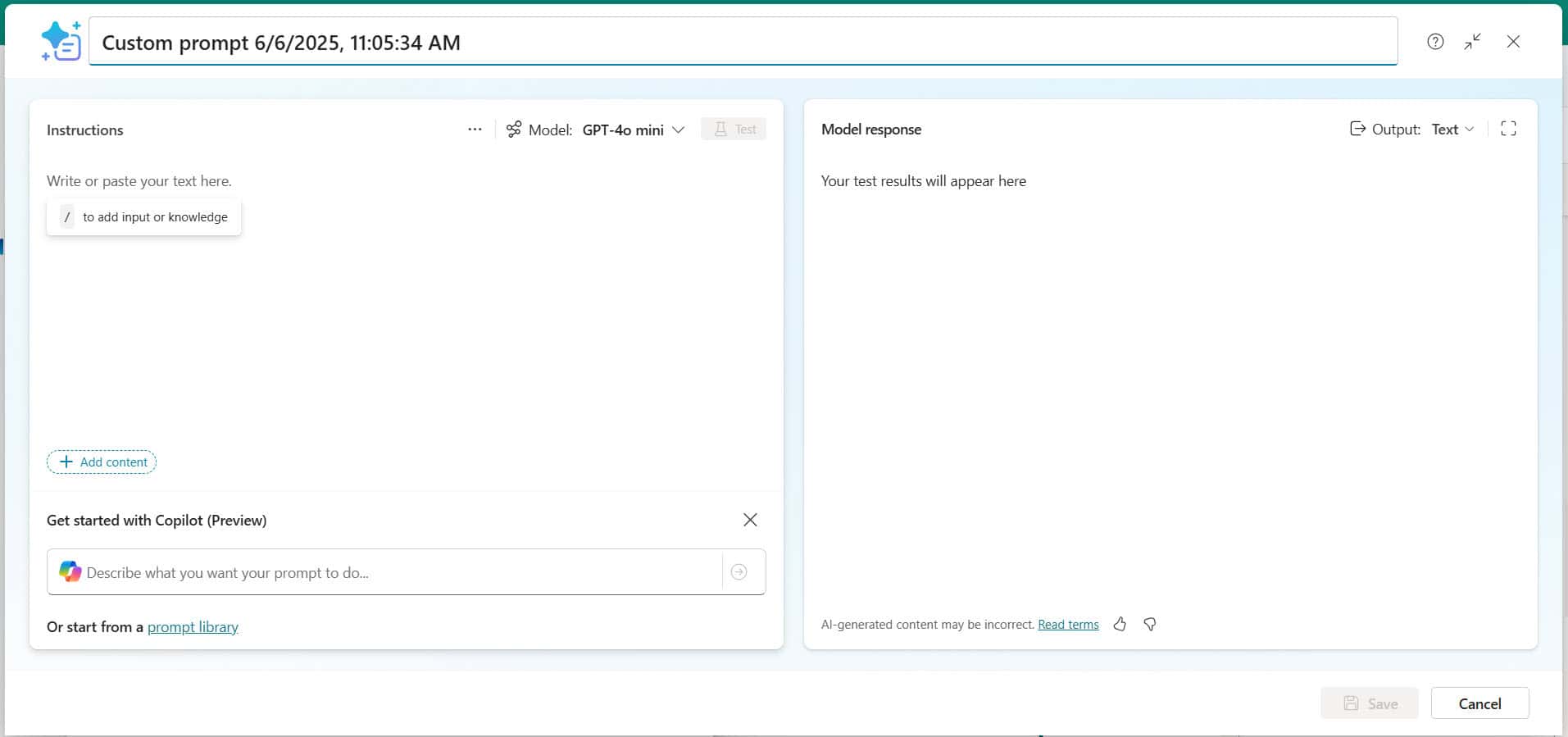Click the model settings icon beside Model
Screen dimensions: 1568x737
coord(514,130)
